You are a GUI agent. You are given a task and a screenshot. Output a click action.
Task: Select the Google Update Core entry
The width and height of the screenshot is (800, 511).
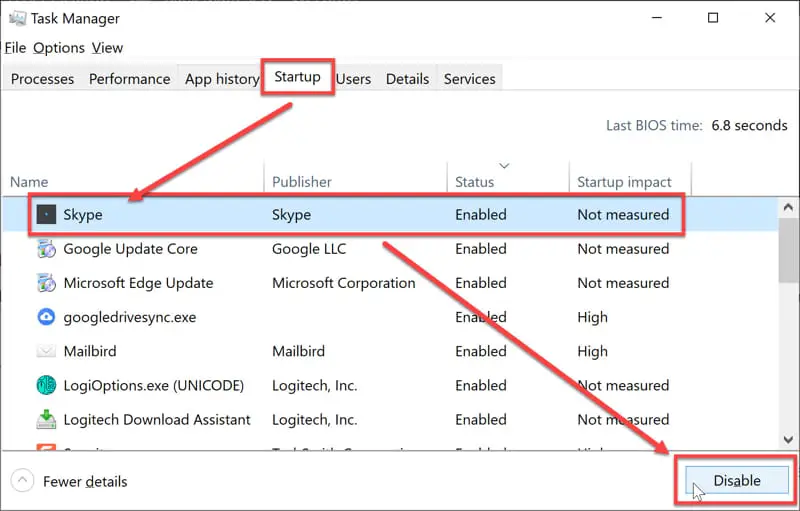(x=130, y=249)
